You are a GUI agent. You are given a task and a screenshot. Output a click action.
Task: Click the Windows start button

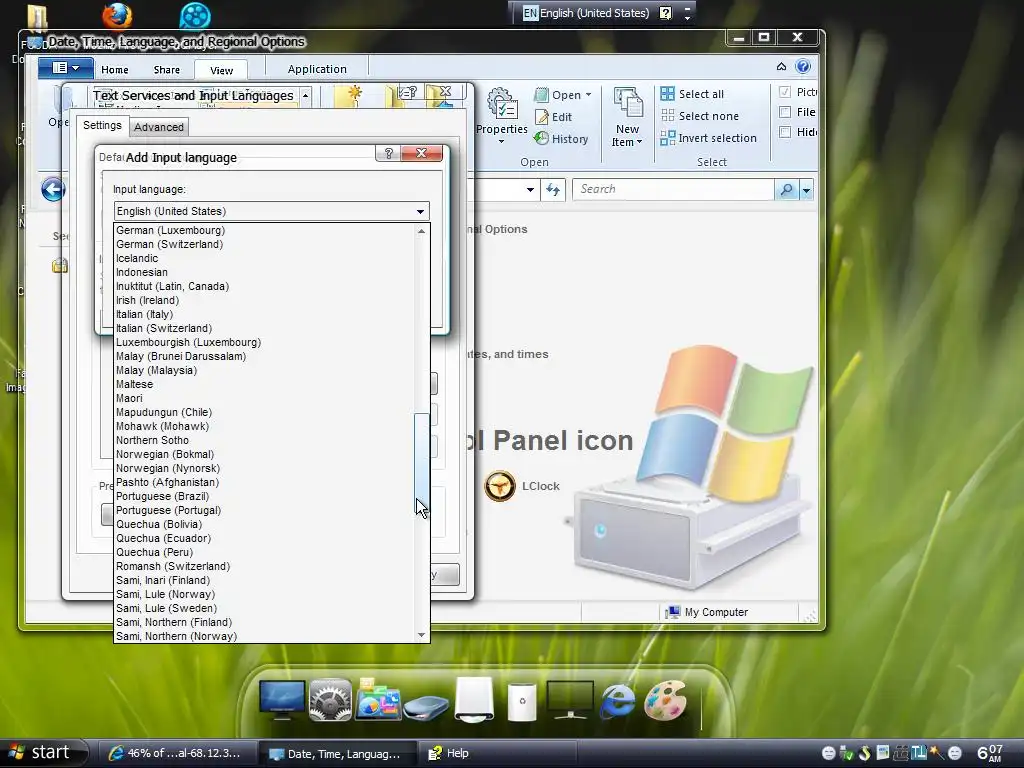tap(43, 752)
